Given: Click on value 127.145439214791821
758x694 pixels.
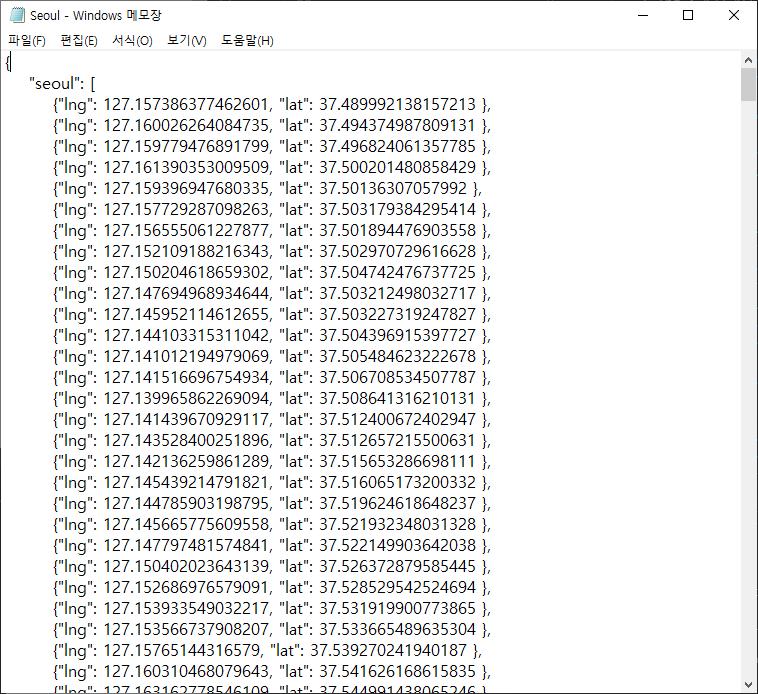Looking at the screenshot, I should click(x=186, y=483).
